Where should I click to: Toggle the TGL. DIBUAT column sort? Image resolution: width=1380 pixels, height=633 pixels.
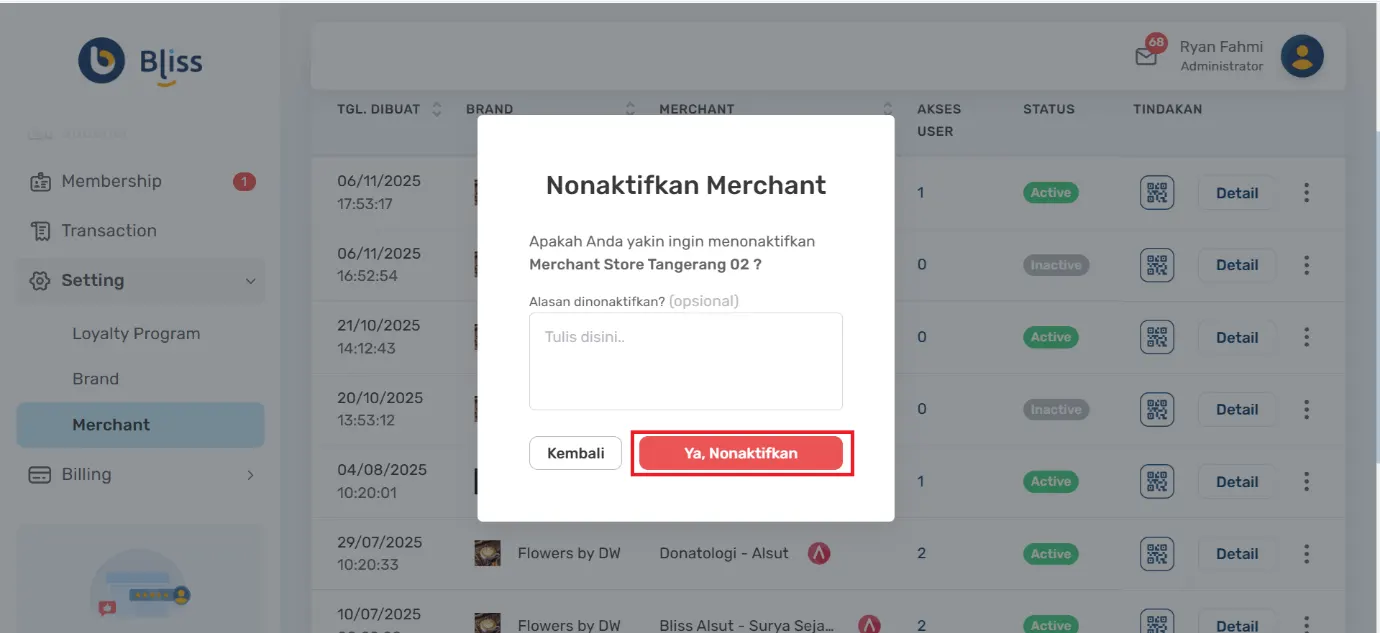[436, 109]
